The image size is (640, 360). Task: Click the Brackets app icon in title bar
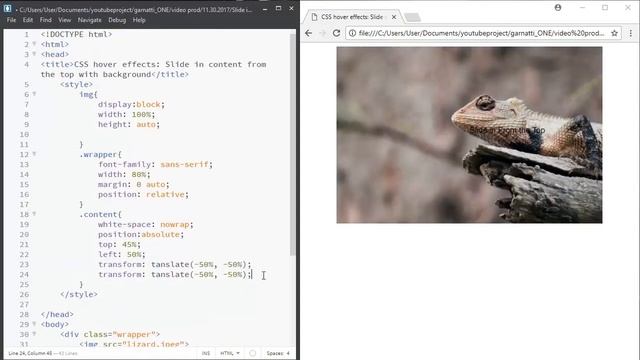(7, 8)
